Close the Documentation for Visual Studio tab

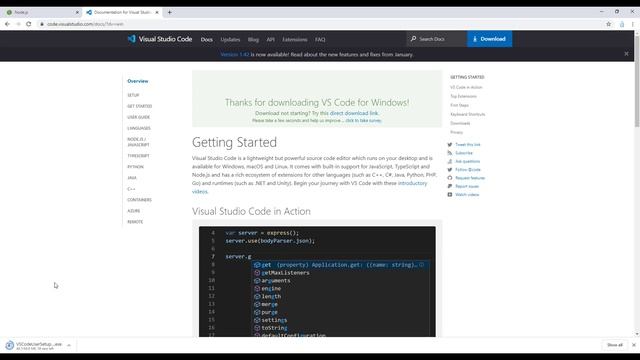157,12
